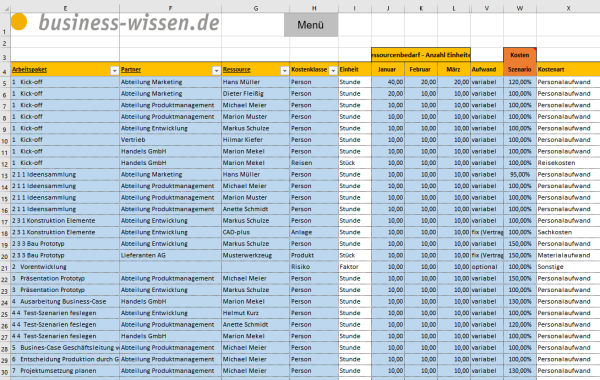Click the Musterwerkzeug cell
This screenshot has width=600, height=380.
[x=256, y=255]
